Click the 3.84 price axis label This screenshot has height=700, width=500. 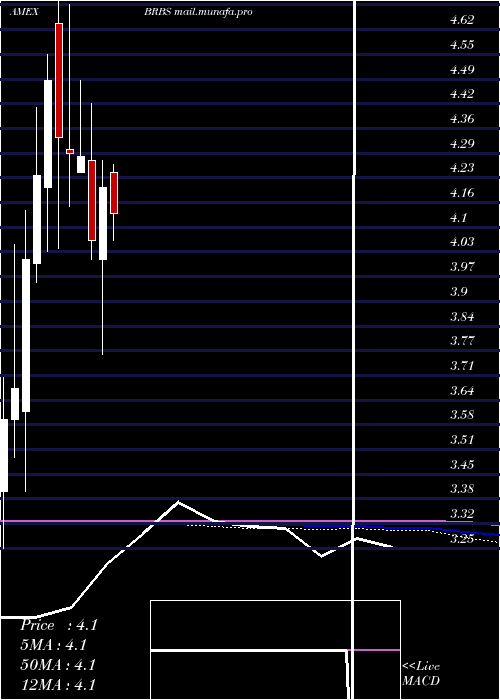pos(462,317)
